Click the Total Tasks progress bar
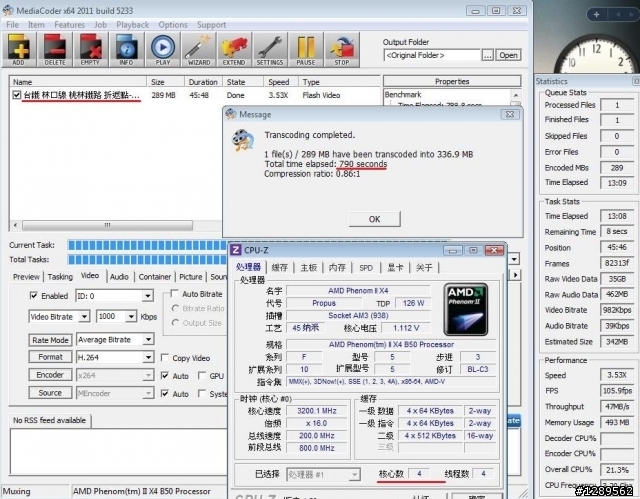 (x=147, y=259)
